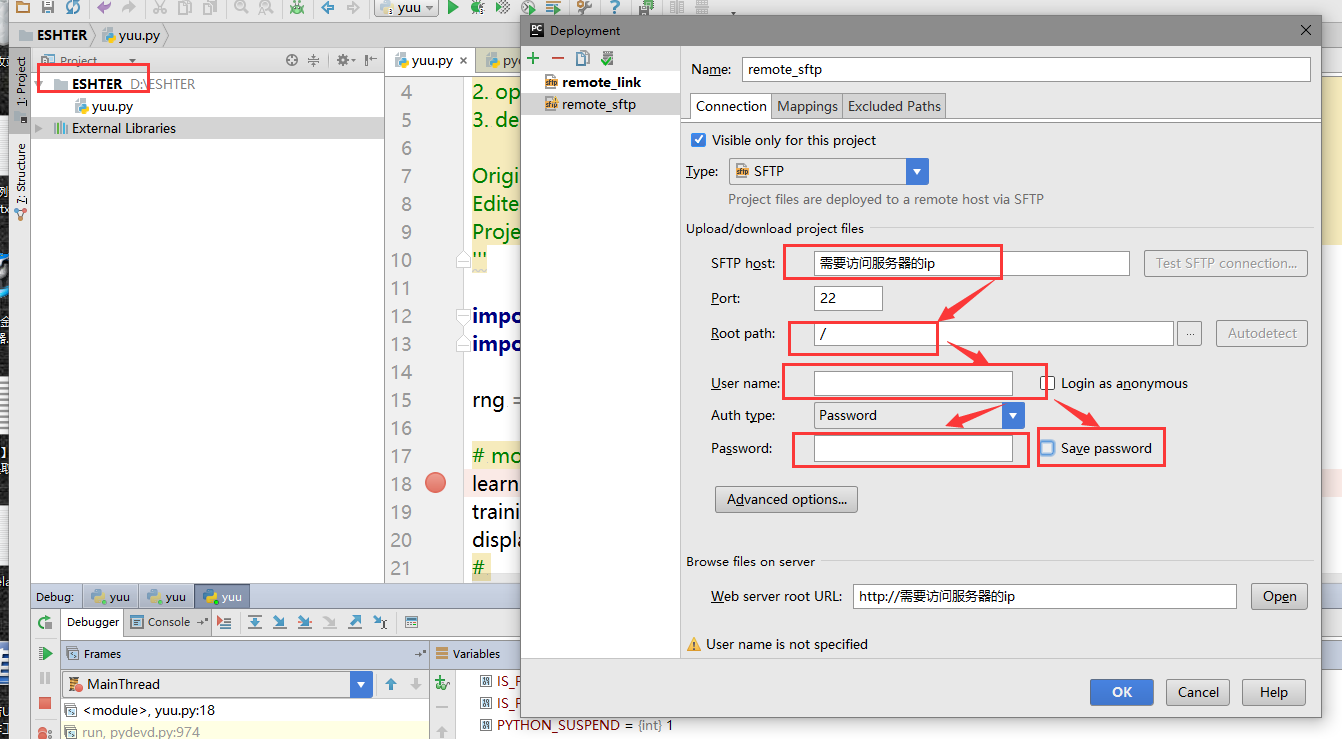The image size is (1342, 739).
Task: Click the Help button in the Deployment dialog
Action: pos(1274,692)
